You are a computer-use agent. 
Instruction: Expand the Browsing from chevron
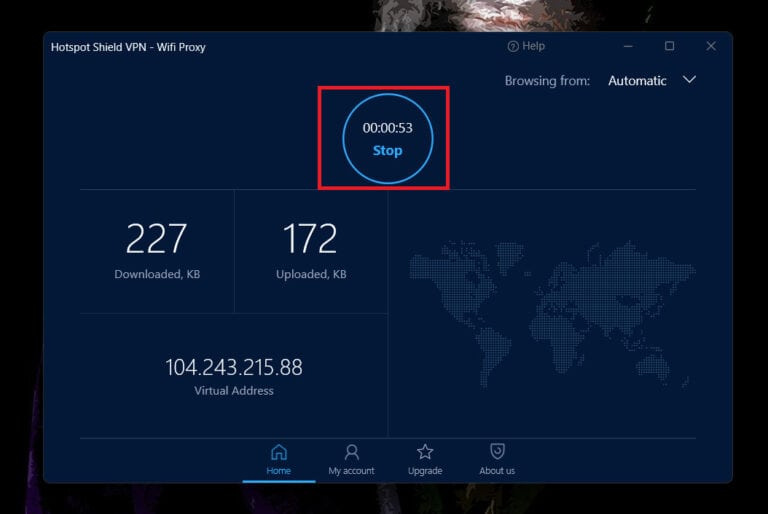point(689,80)
